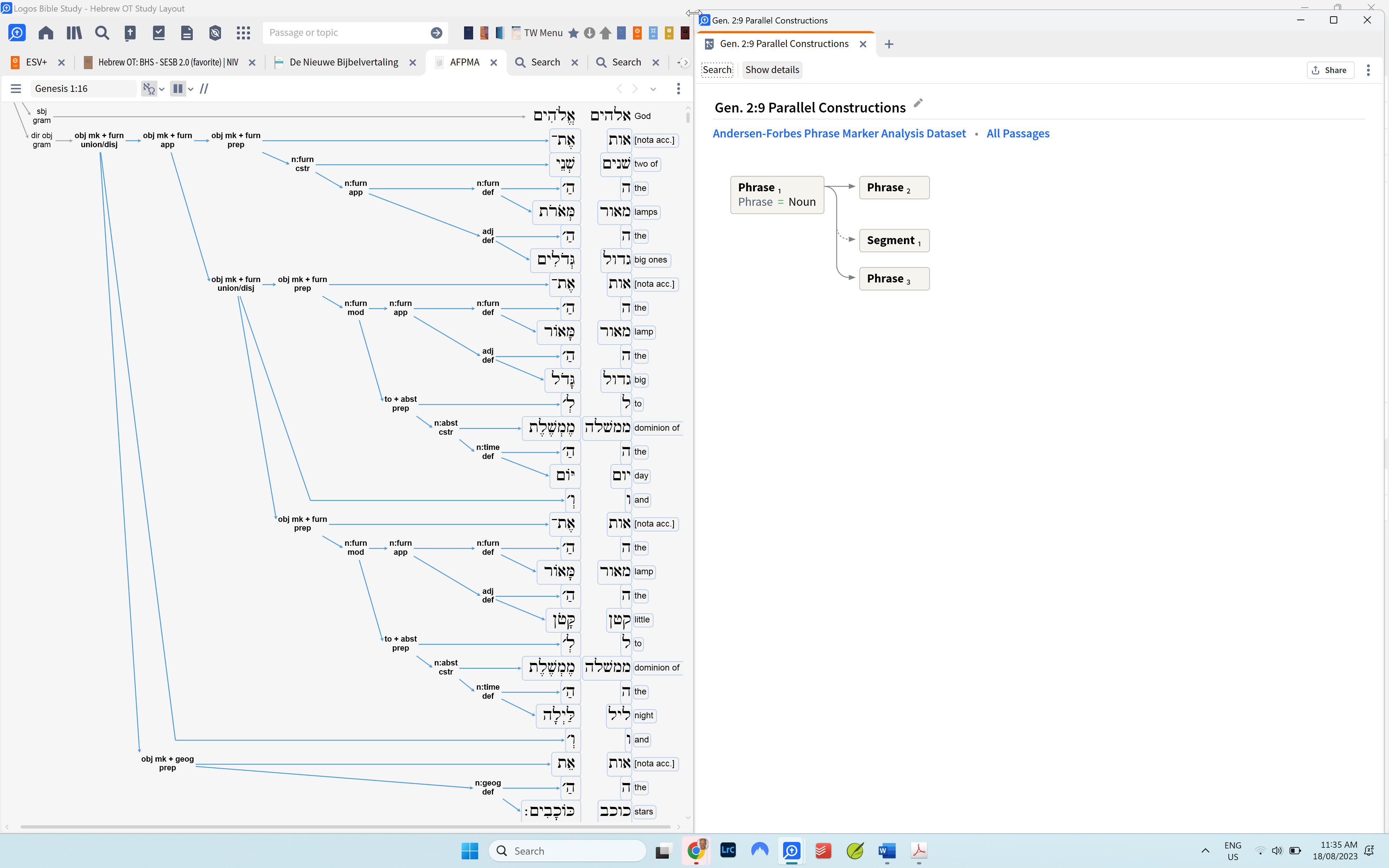
Task: Open the Windows Start menu
Action: pyautogui.click(x=470, y=851)
